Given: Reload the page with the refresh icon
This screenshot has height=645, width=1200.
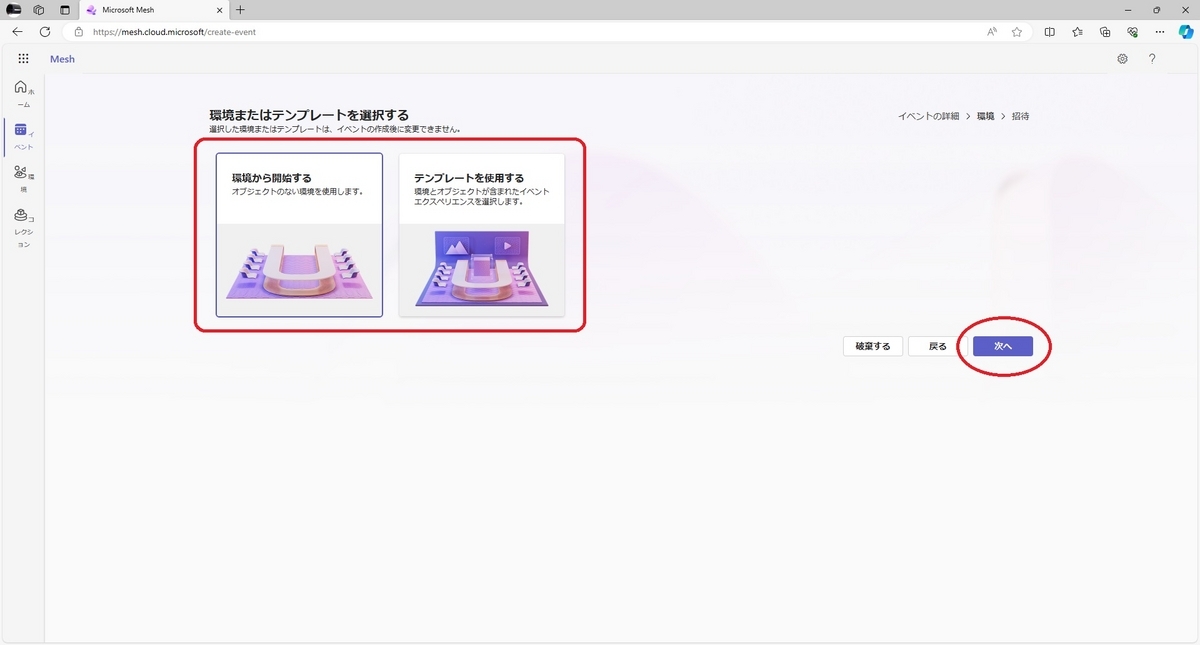Looking at the screenshot, I should [45, 32].
